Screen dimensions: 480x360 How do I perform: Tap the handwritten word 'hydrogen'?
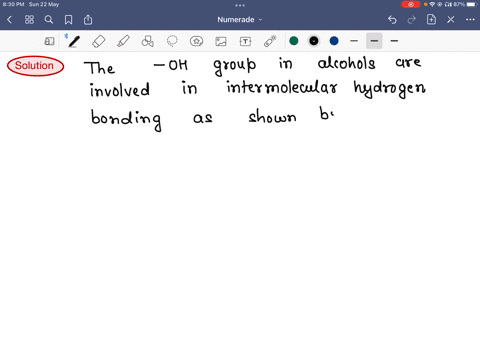tap(389, 88)
